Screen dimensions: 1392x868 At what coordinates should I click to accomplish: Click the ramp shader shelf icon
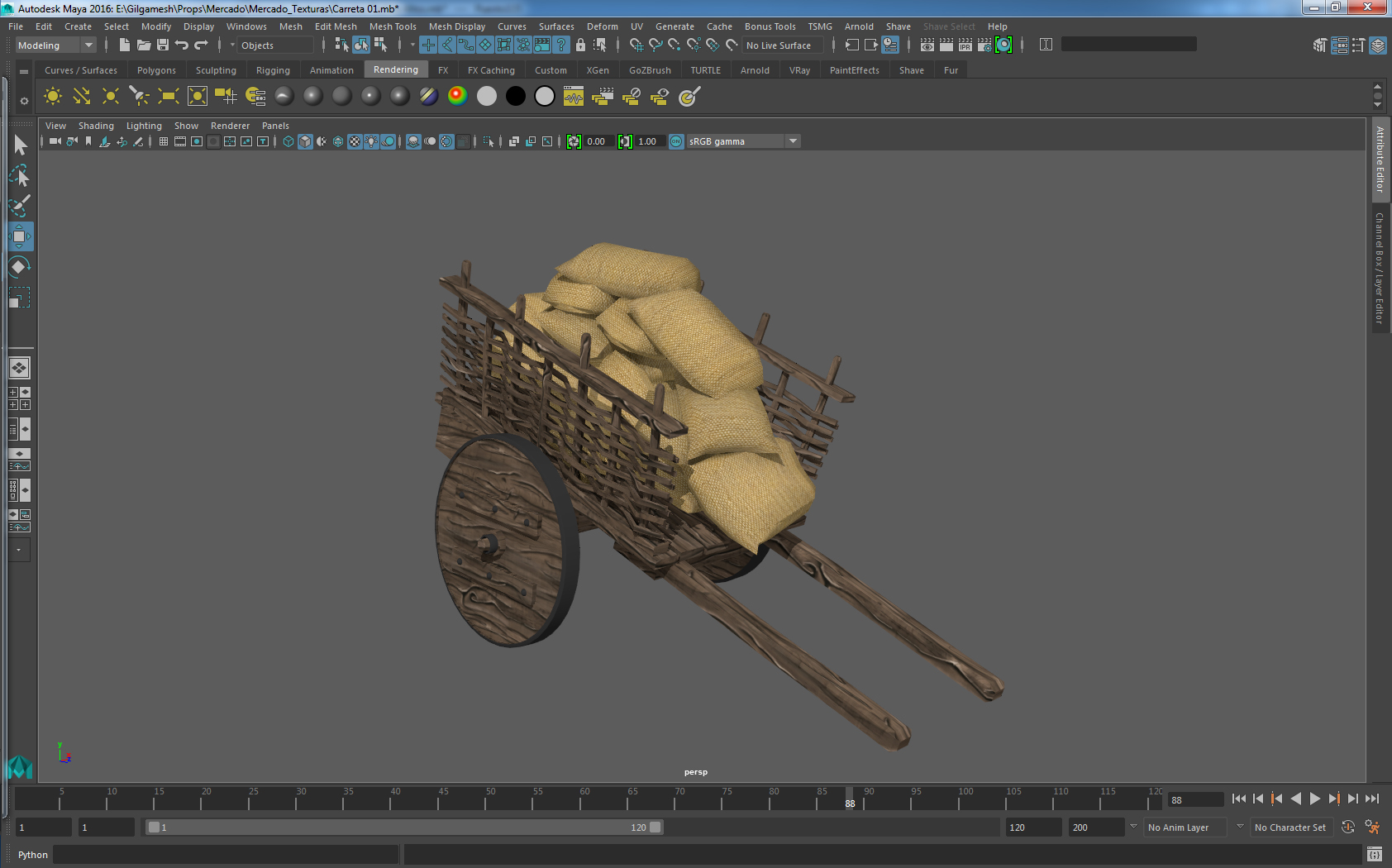point(457,97)
